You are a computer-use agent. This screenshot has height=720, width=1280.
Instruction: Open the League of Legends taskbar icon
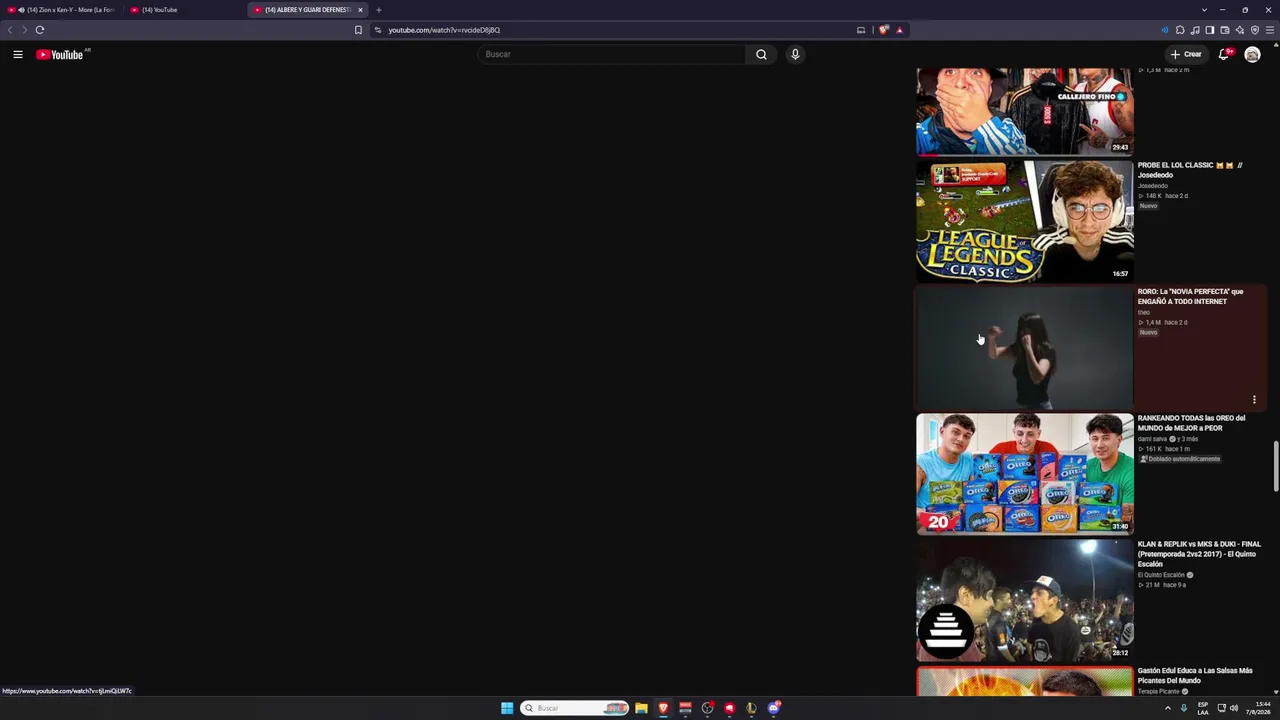[x=751, y=708]
